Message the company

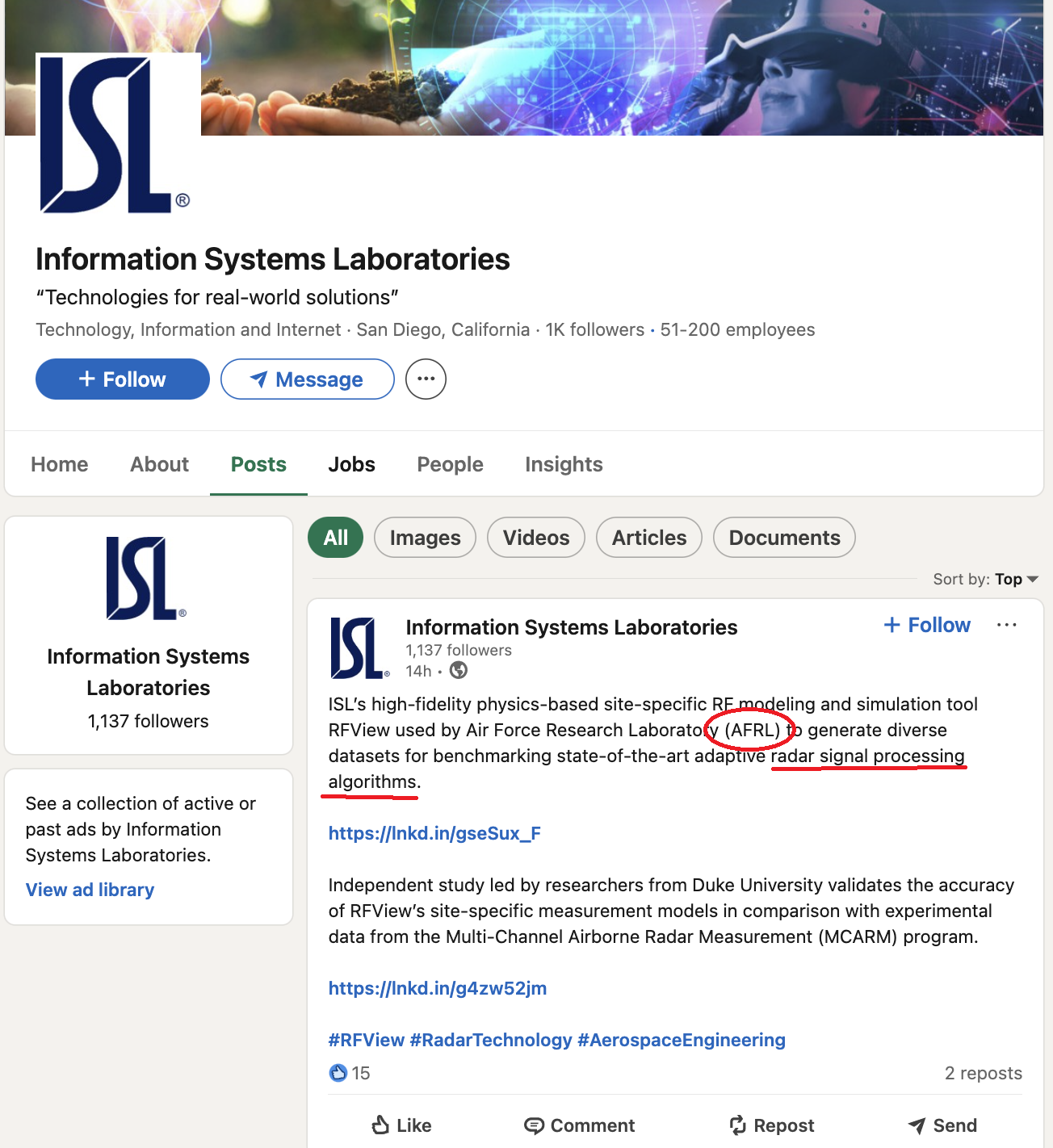pos(308,379)
